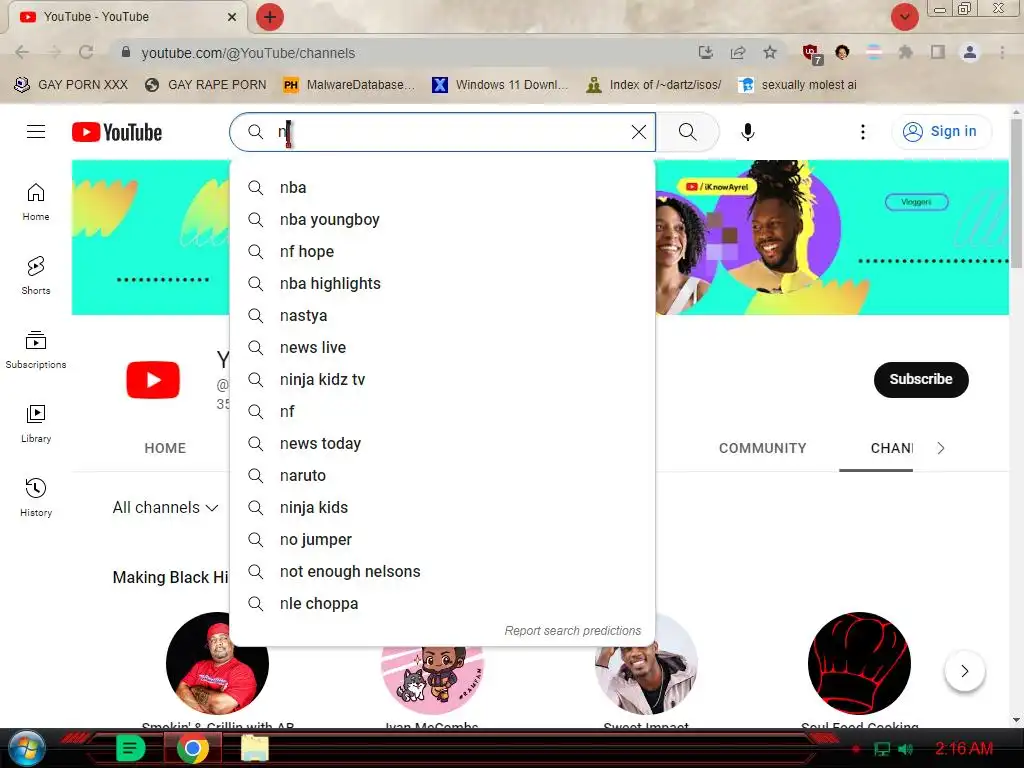
Task: Open the MalwareDatabase bookmark
Action: click(349, 85)
